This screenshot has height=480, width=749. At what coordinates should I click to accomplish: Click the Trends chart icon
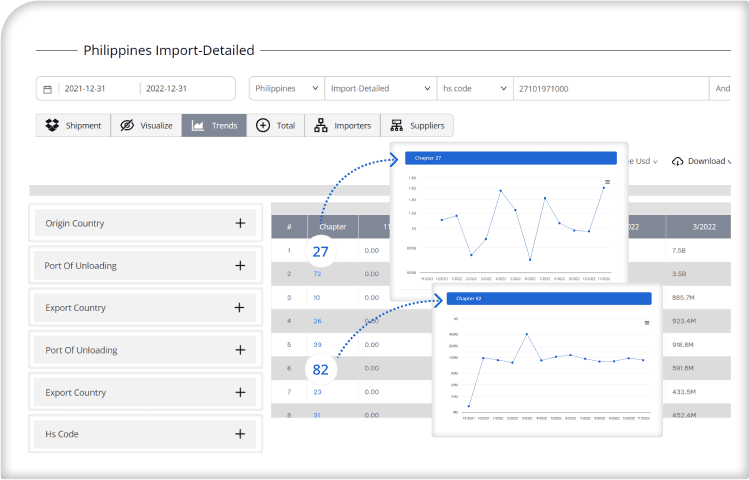(x=198, y=126)
